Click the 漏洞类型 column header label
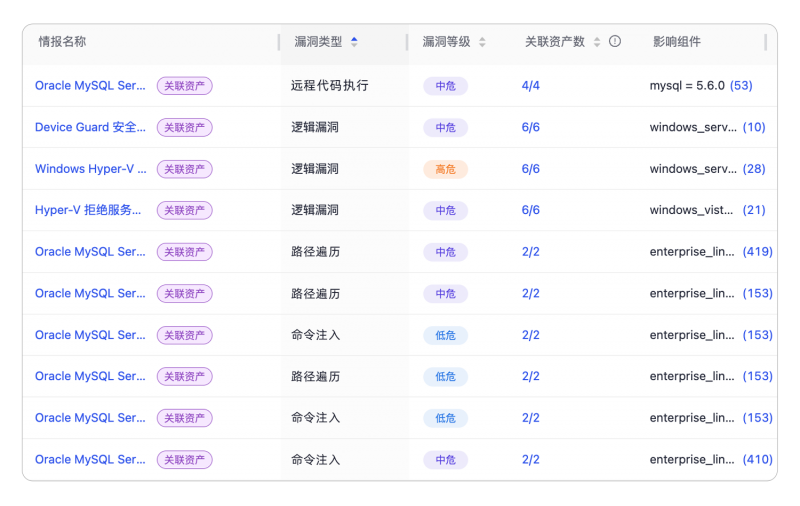The width and height of the screenshot is (800, 506). (x=318, y=41)
